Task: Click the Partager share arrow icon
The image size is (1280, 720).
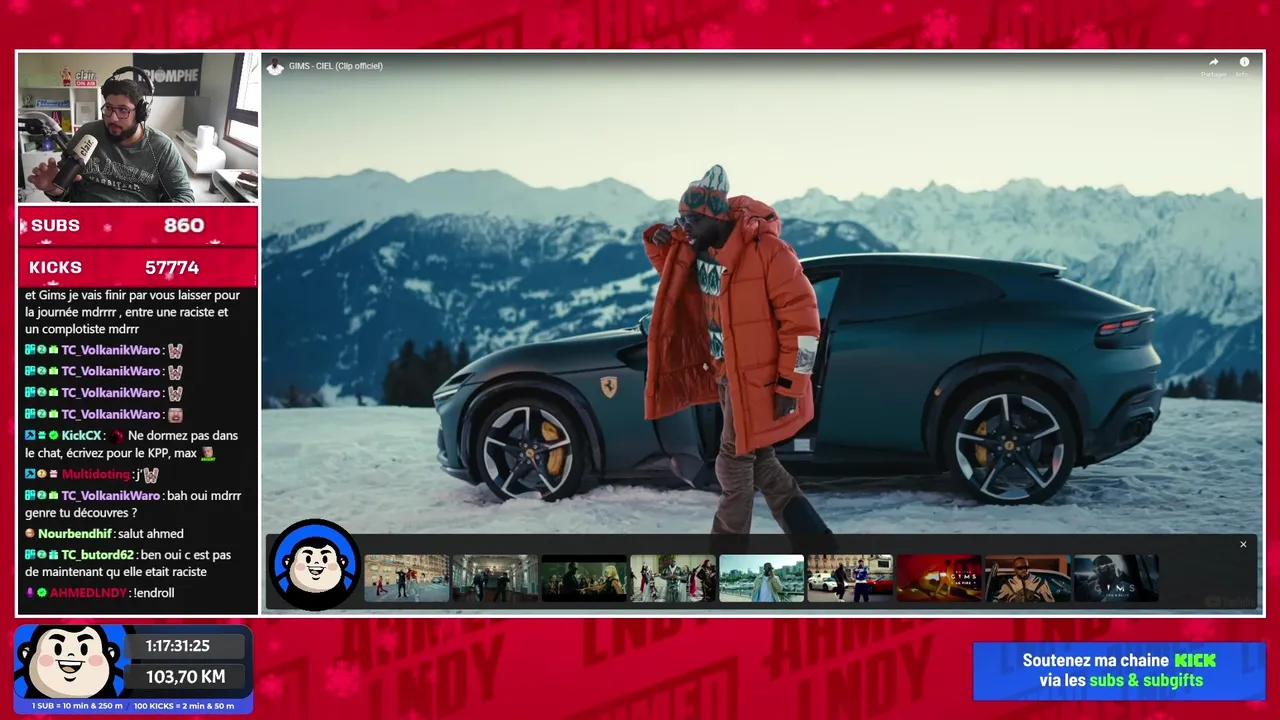Action: coord(1213,62)
